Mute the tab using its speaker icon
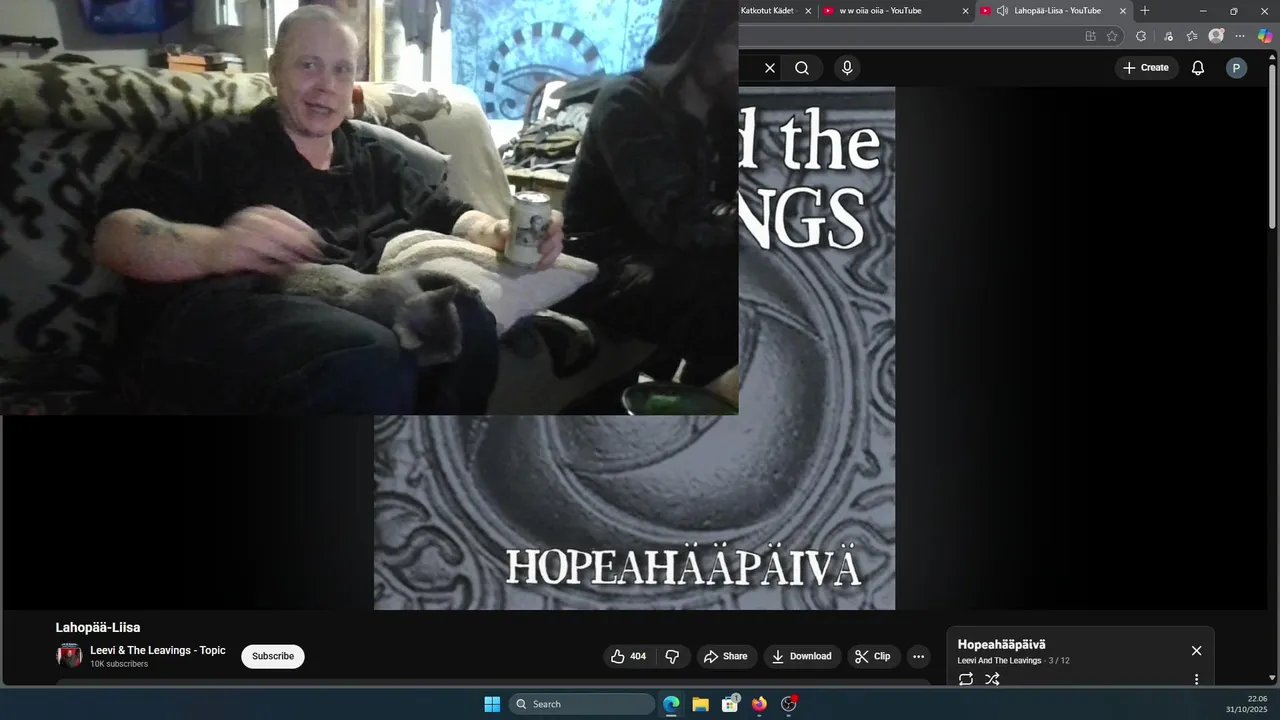 point(1002,11)
